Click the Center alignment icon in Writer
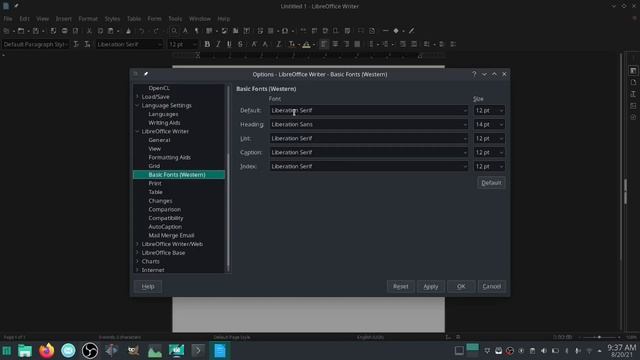This screenshot has width=640, height=360. point(335,44)
